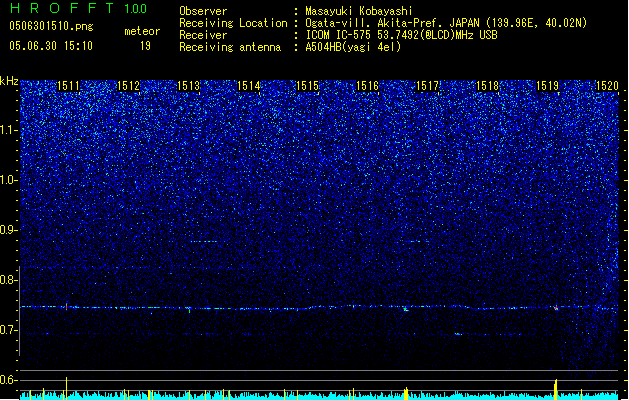The image size is (629, 400).
Task: Click the meteor echo below the 1517 marker
Action: click(x=406, y=309)
